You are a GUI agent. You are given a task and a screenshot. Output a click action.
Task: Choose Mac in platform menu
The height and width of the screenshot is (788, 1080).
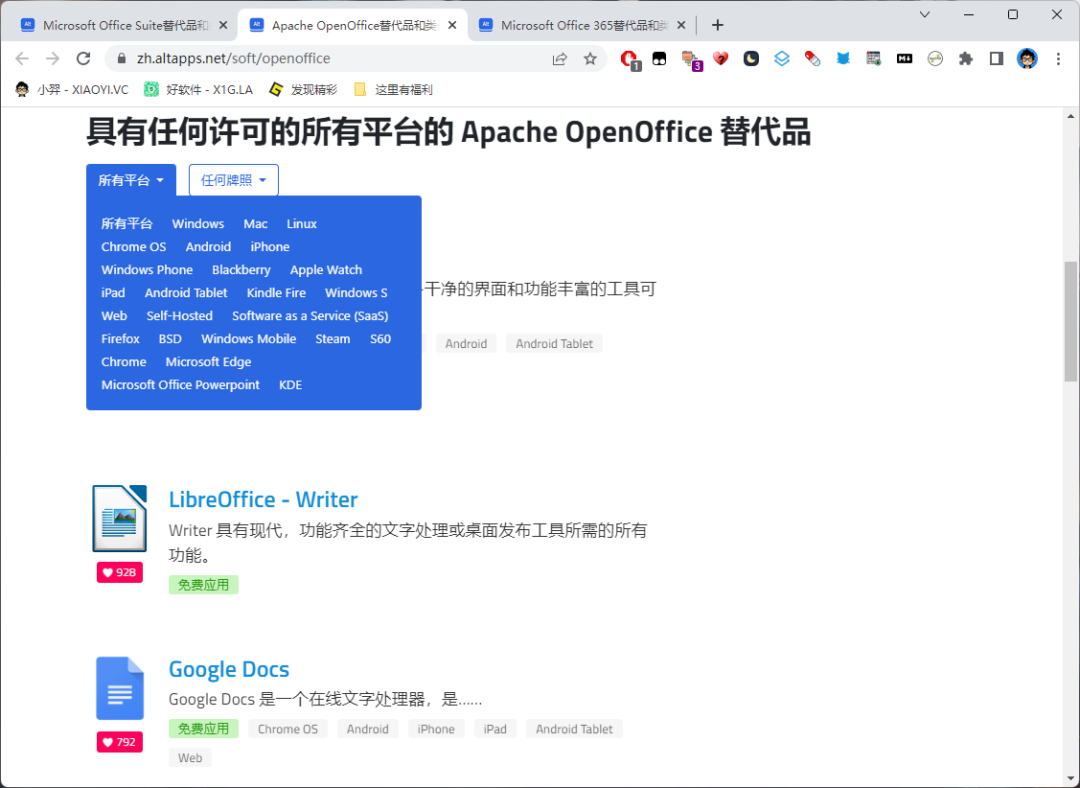click(x=255, y=224)
